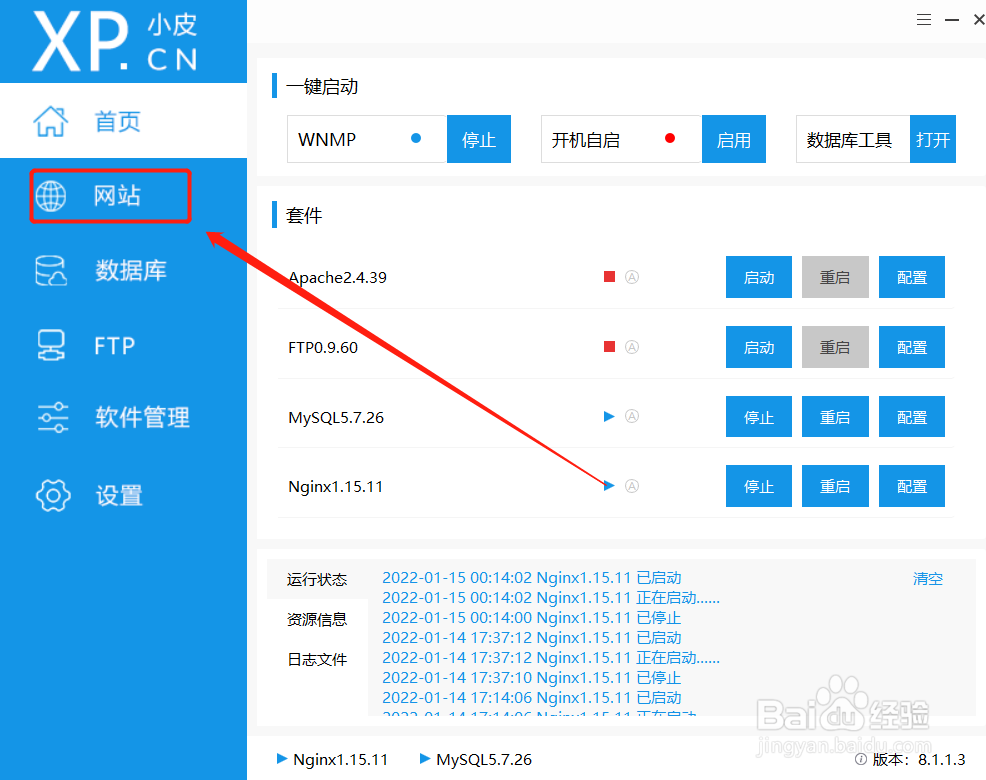
Task: Open the 软件管理 sliders icon in sidebar
Action: pos(53,417)
